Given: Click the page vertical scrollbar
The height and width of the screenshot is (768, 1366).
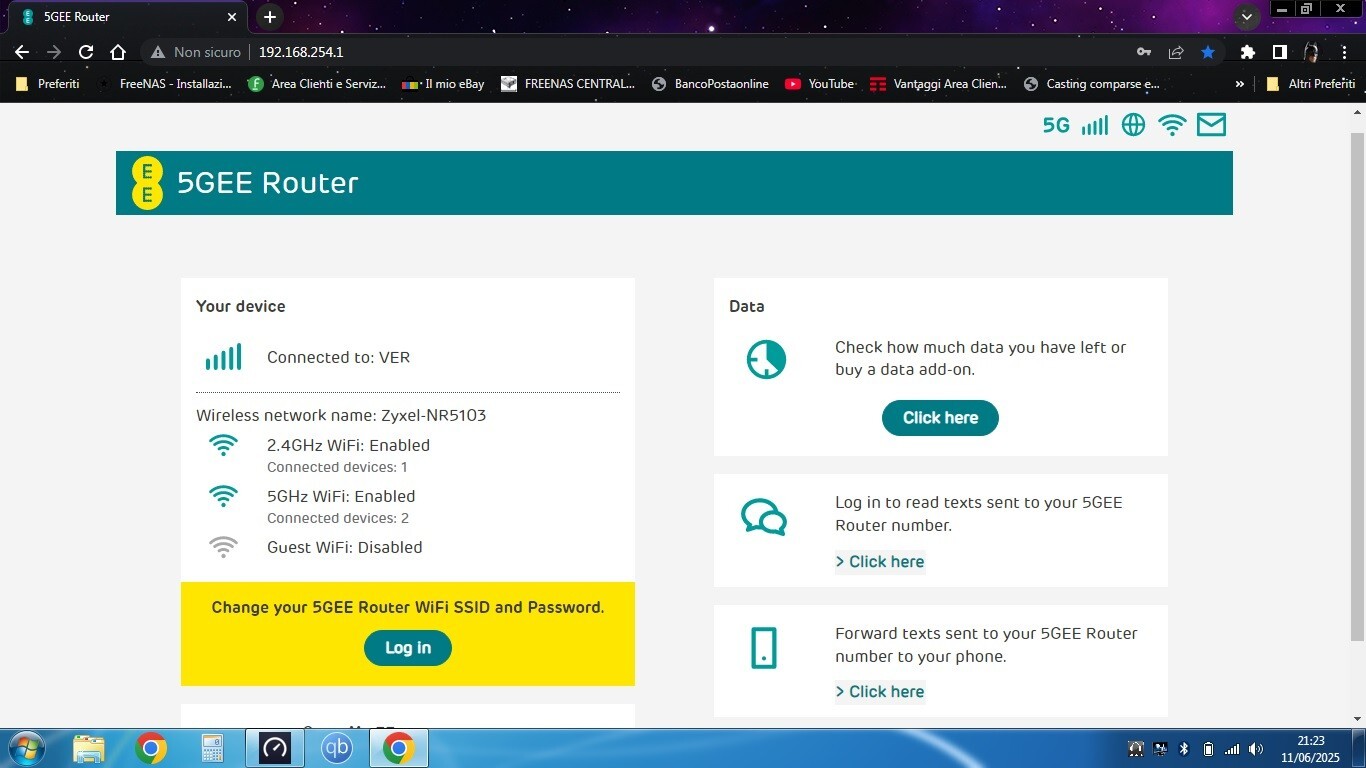Looking at the screenshot, I should (1358, 385).
